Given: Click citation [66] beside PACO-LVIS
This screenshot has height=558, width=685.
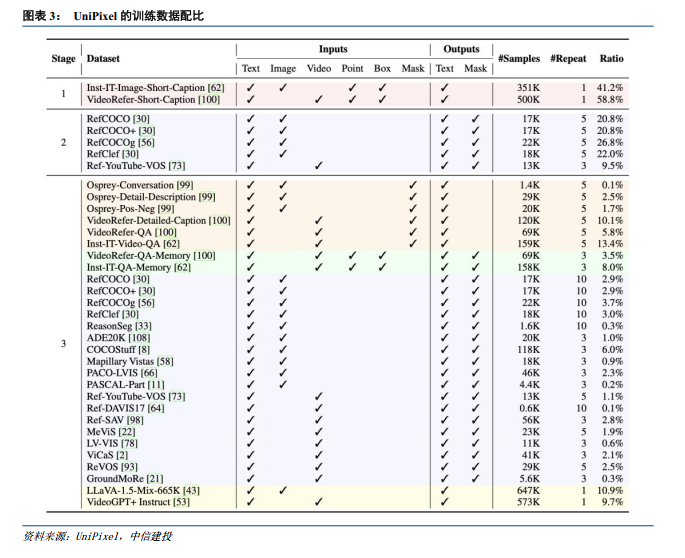Looking at the screenshot, I should (148, 373).
